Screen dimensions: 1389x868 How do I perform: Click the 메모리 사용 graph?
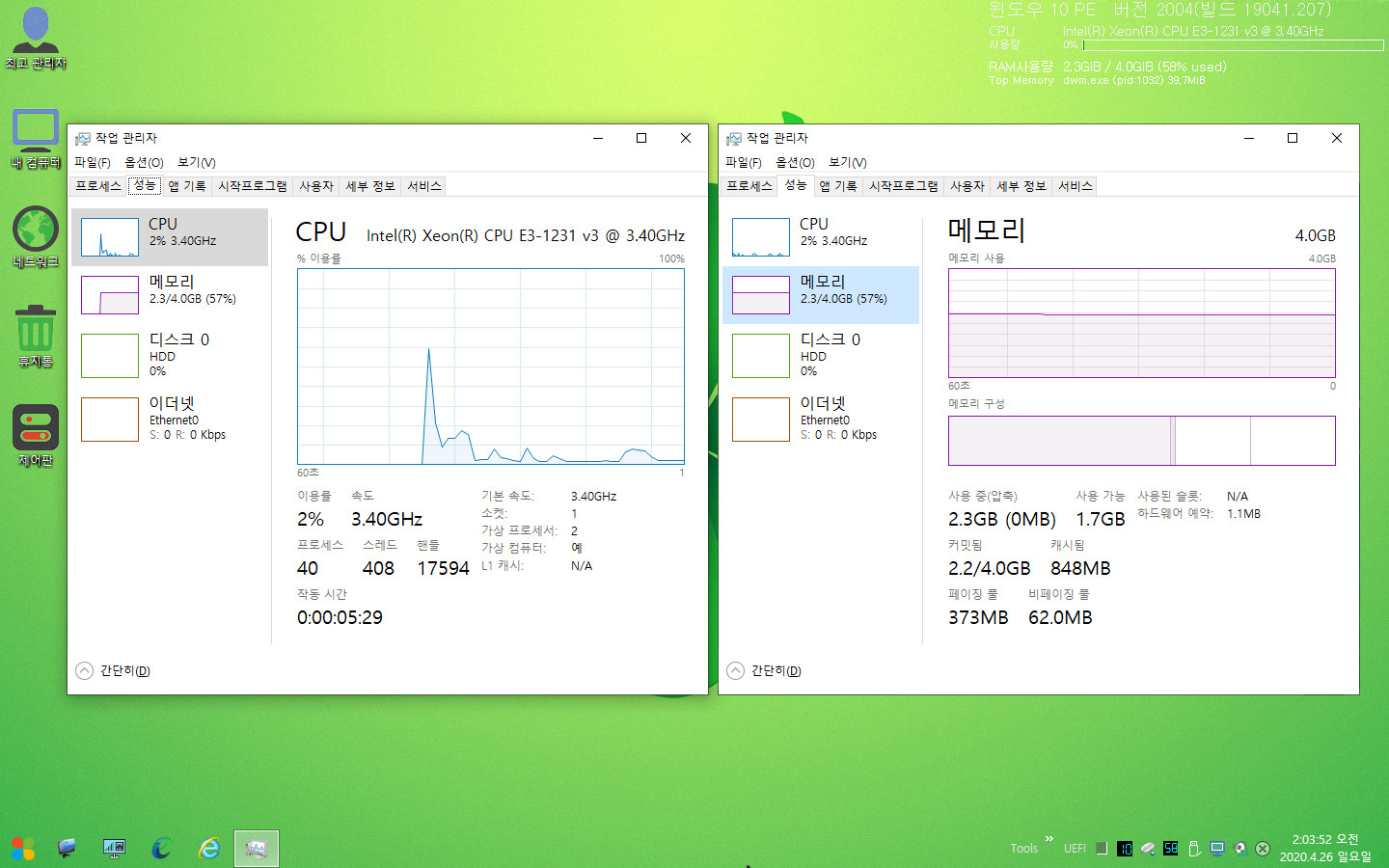pos(1142,323)
